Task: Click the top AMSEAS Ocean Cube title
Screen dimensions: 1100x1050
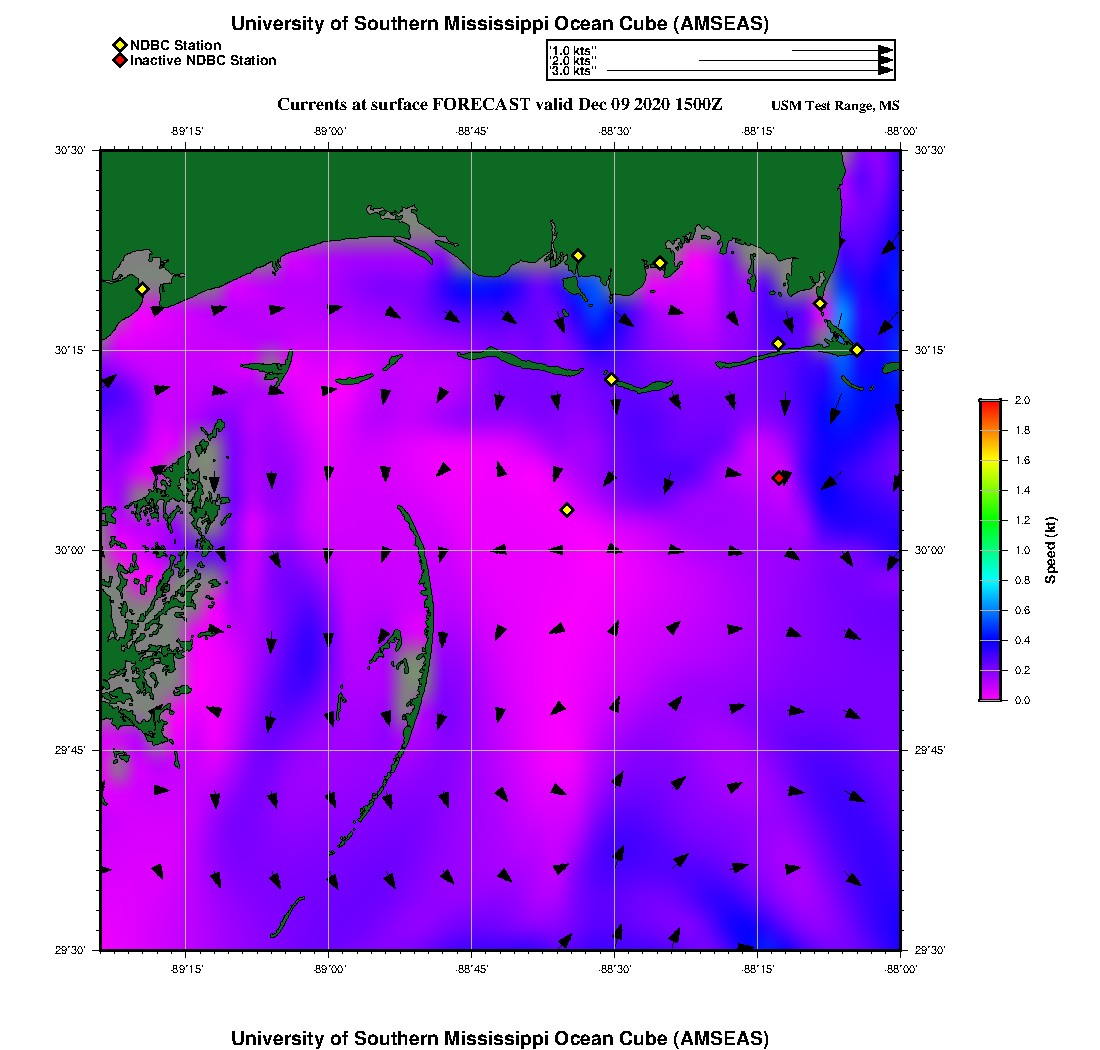Action: point(500,24)
